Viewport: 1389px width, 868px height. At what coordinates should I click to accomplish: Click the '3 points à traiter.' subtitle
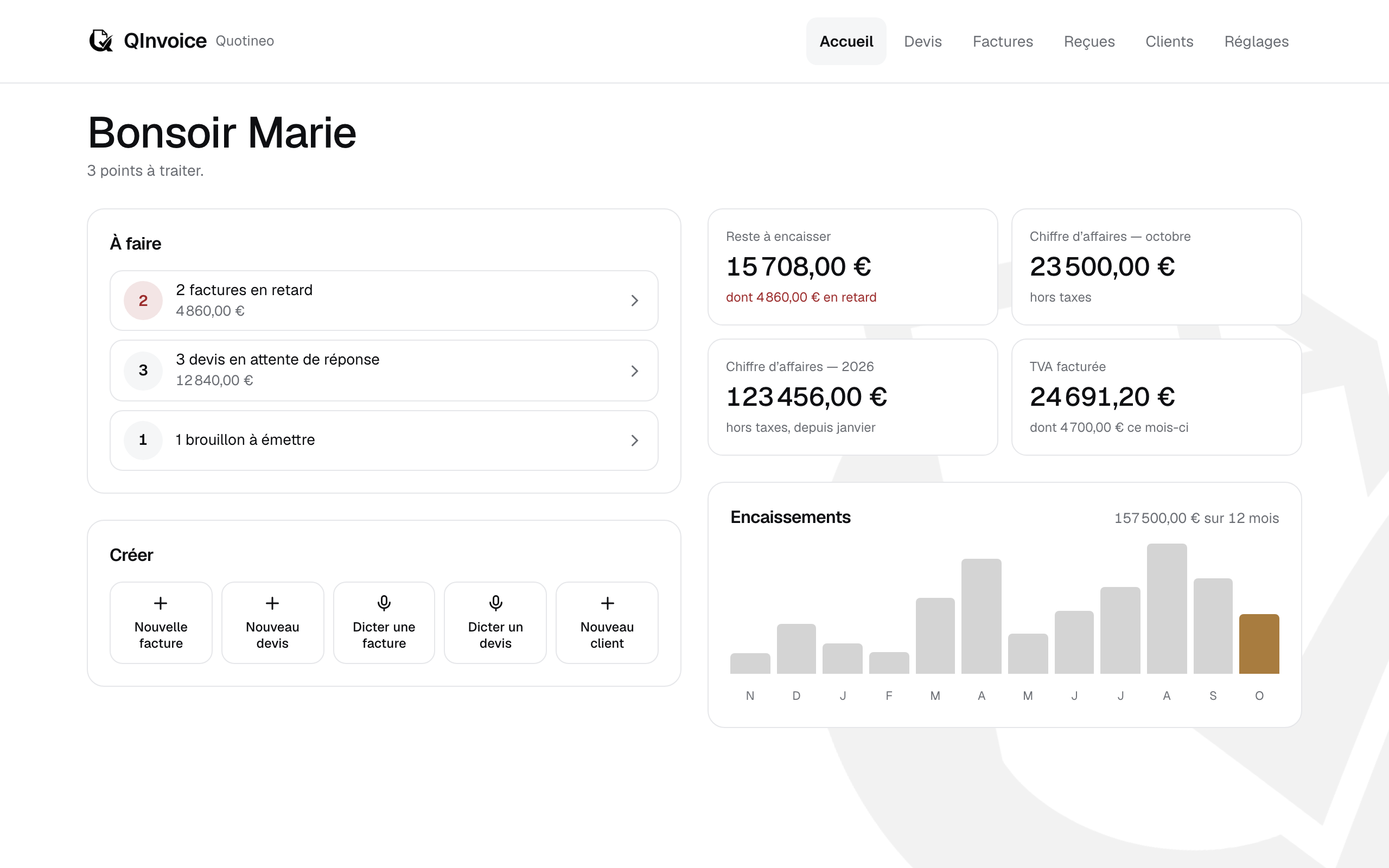(x=145, y=170)
